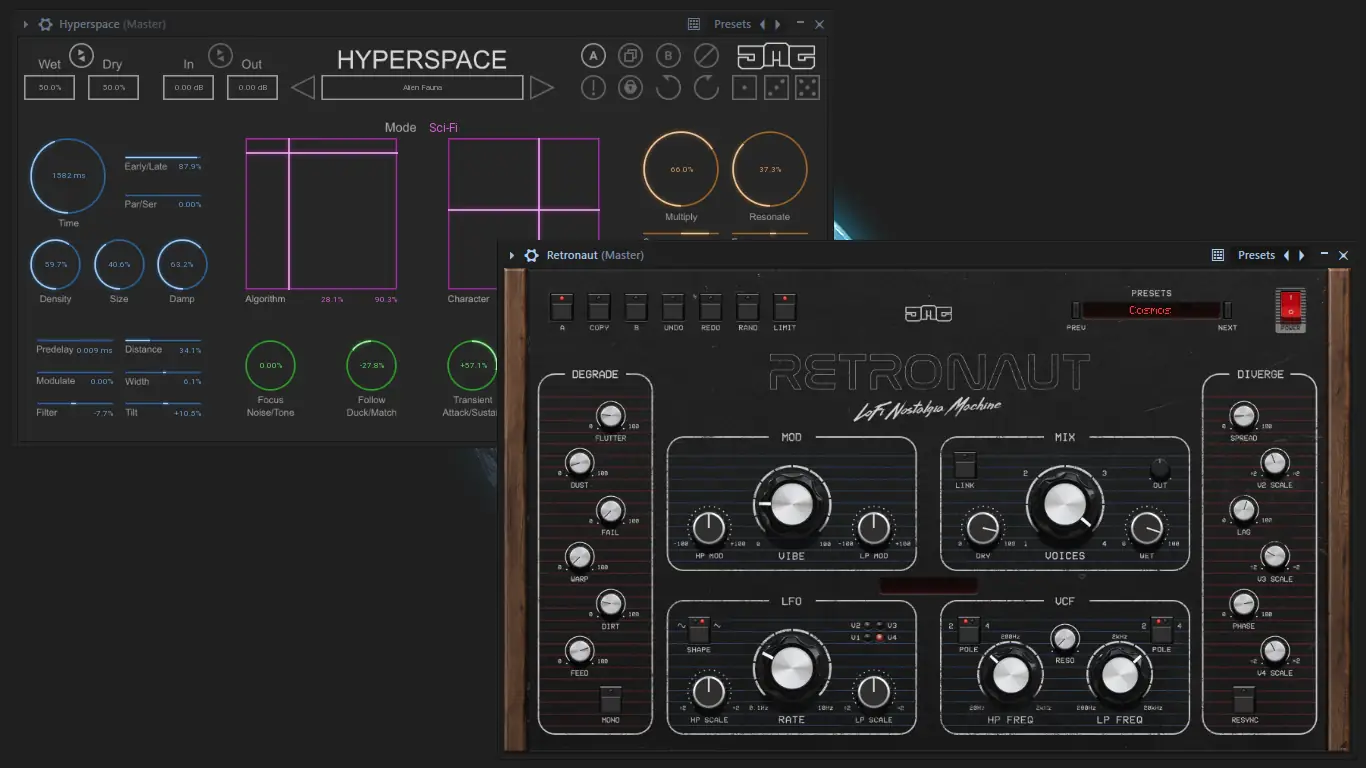Image resolution: width=1366 pixels, height=768 pixels.
Task: Click the lock icon in Hyperspace
Action: (630, 88)
